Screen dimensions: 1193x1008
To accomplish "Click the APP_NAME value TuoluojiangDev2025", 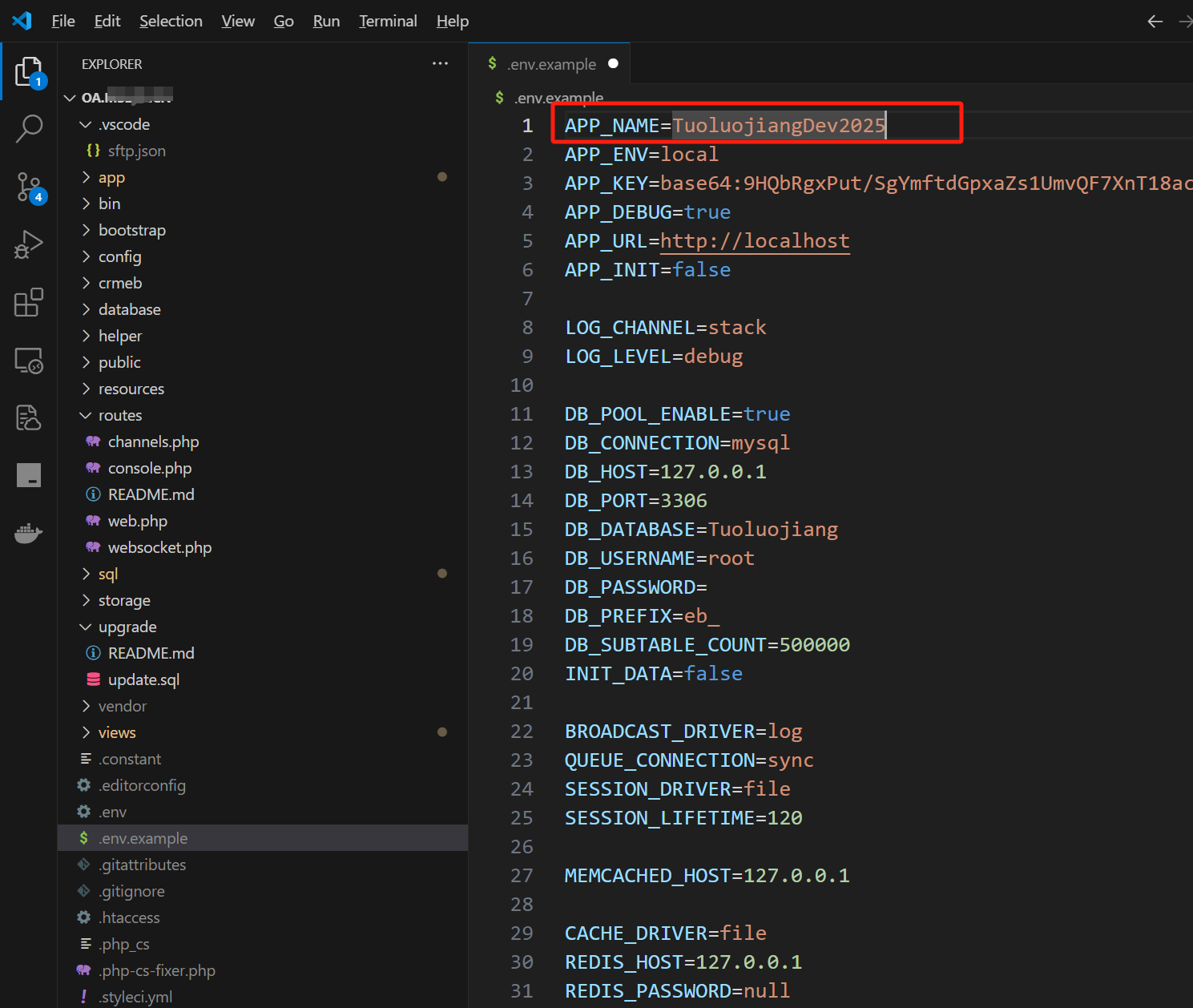I will (779, 126).
